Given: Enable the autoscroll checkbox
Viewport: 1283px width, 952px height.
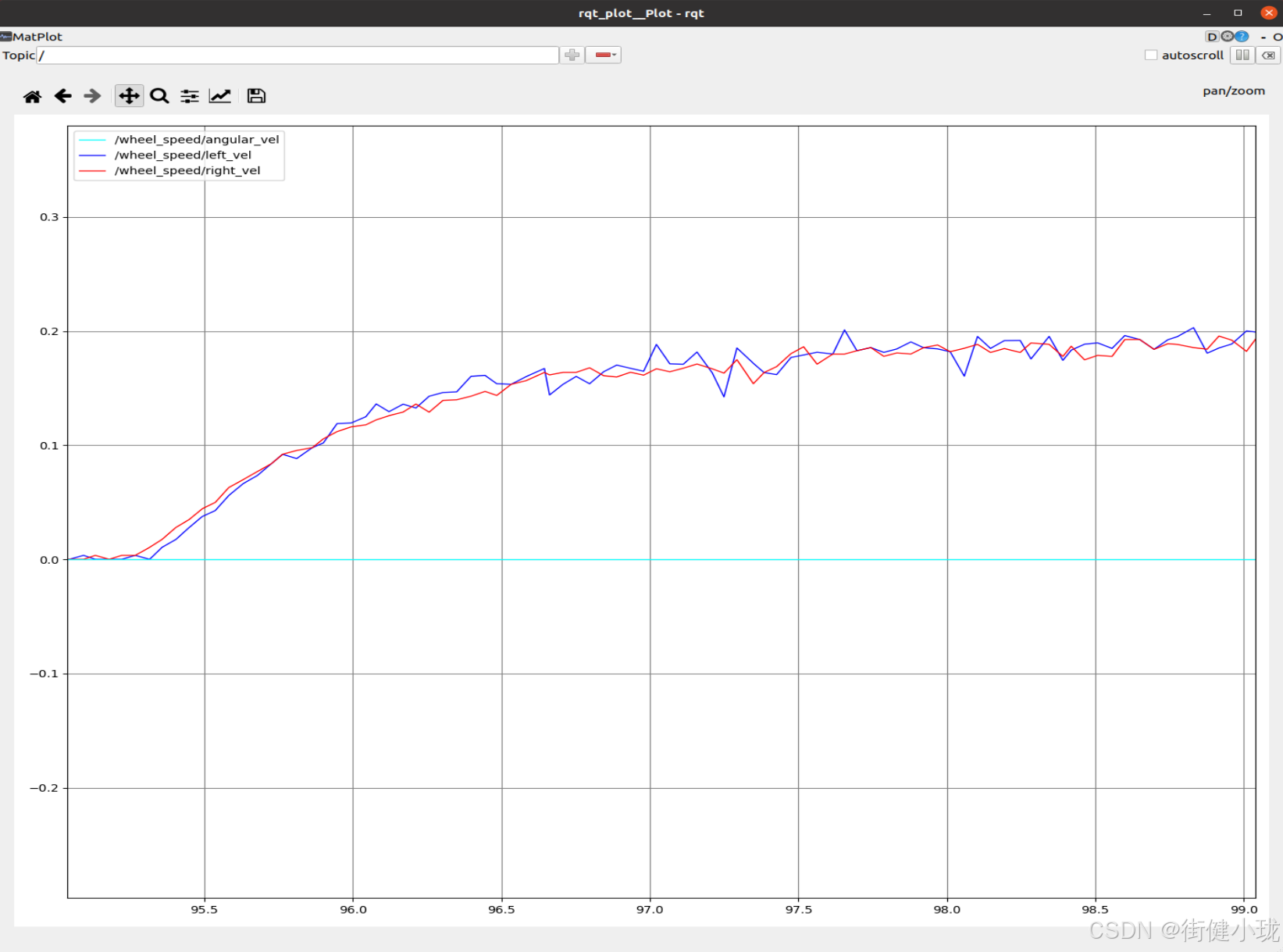Looking at the screenshot, I should tap(1150, 55).
